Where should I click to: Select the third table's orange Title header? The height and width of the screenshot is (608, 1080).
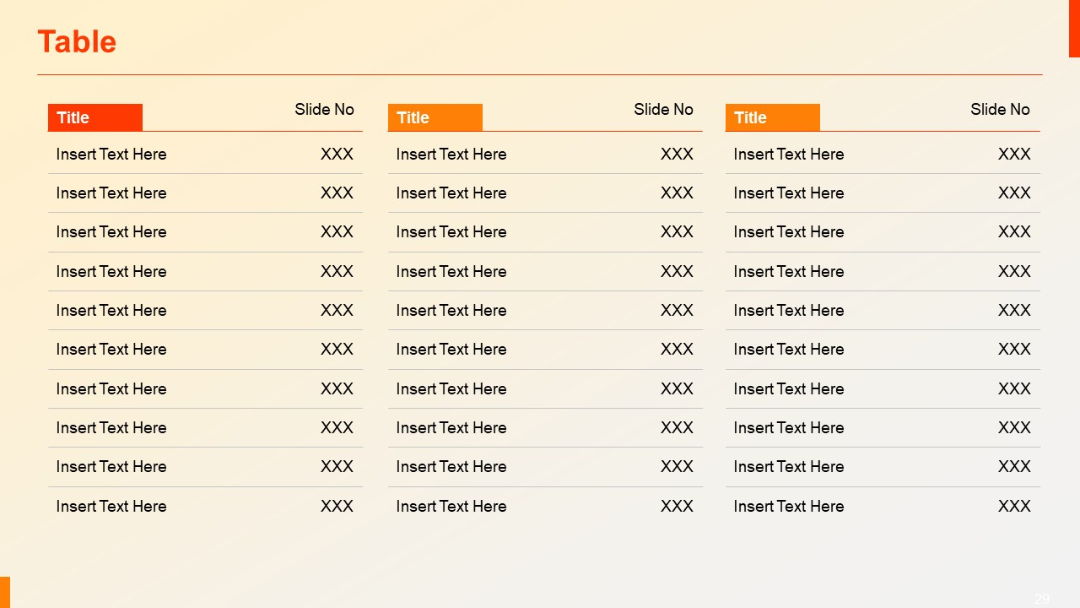tap(772, 117)
